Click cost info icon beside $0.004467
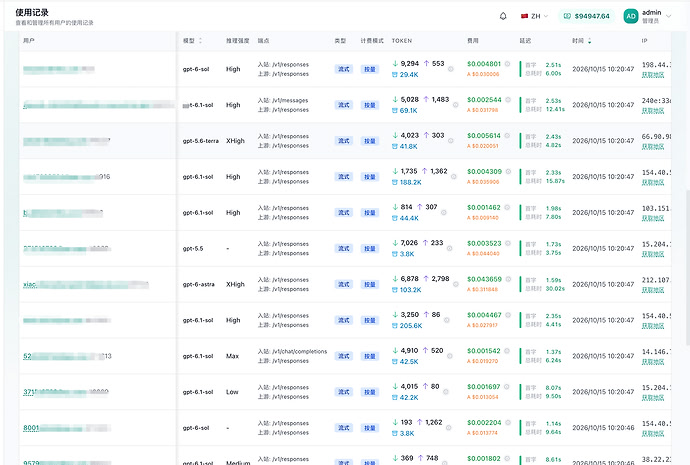Viewport: 690px width, 465px height. click(508, 315)
